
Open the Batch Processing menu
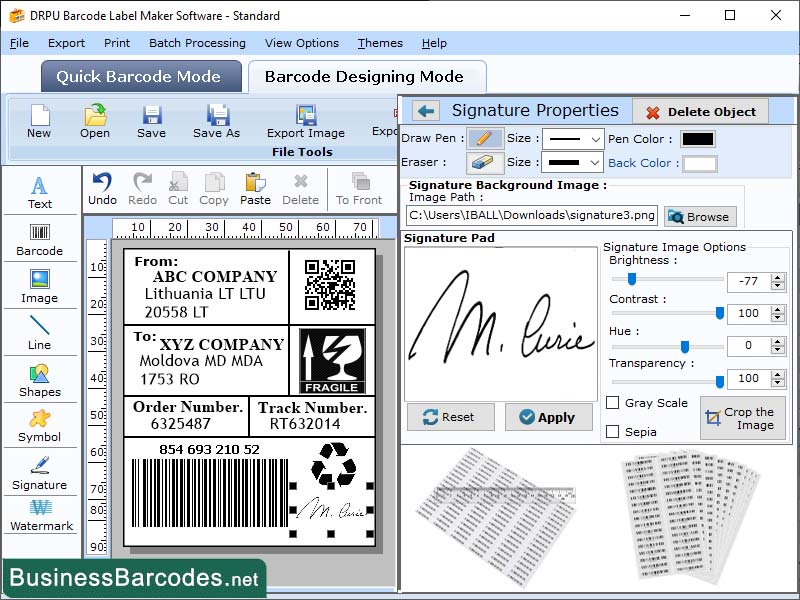pyautogui.click(x=197, y=43)
